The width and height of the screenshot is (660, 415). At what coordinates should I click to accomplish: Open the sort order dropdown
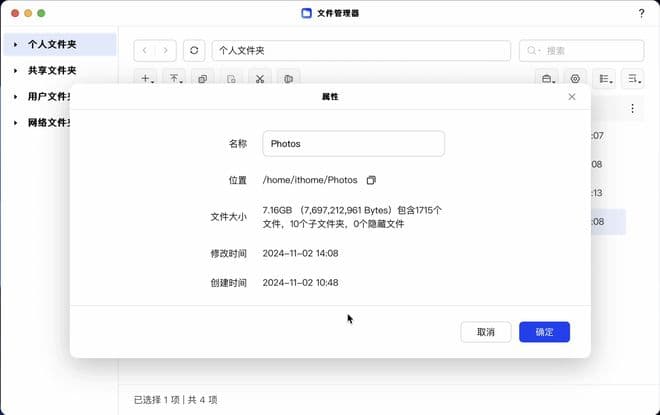632,78
